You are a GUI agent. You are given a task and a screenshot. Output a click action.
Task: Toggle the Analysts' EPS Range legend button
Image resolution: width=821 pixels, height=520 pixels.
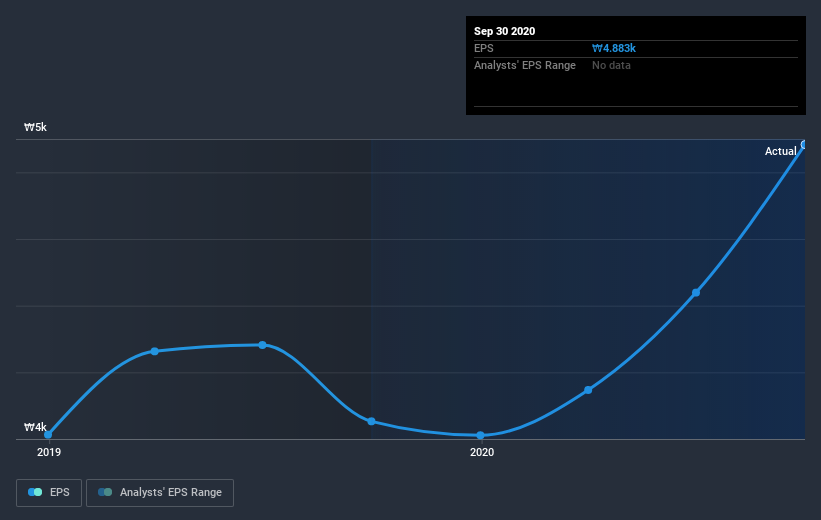160,493
